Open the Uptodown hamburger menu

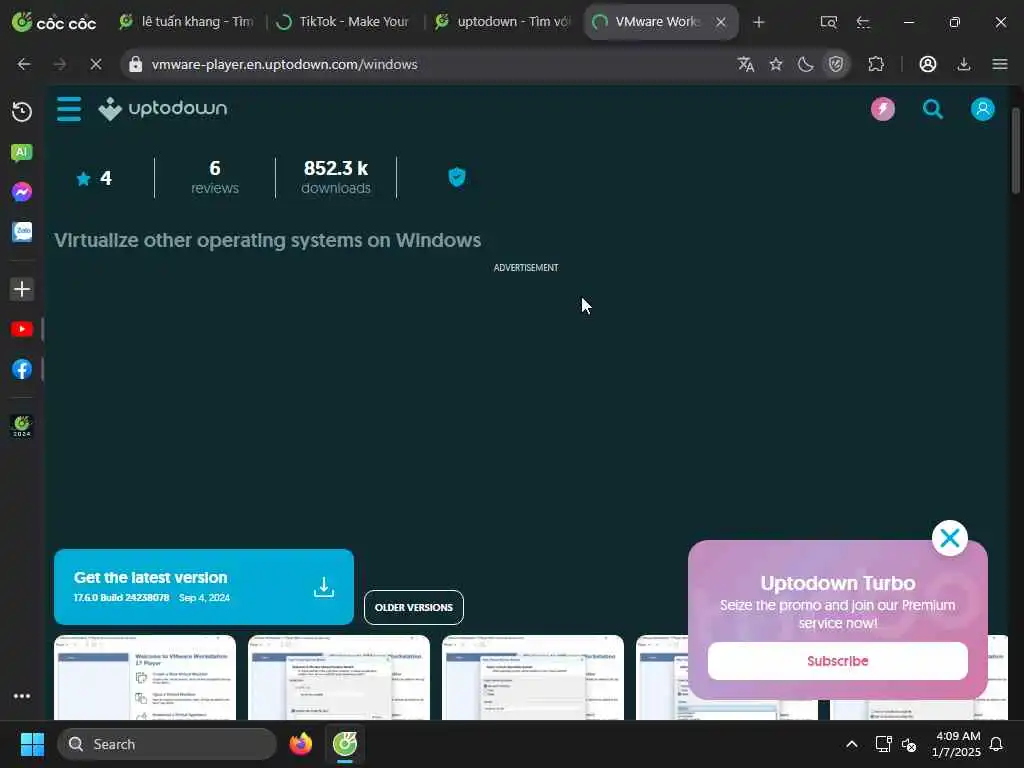click(x=69, y=109)
